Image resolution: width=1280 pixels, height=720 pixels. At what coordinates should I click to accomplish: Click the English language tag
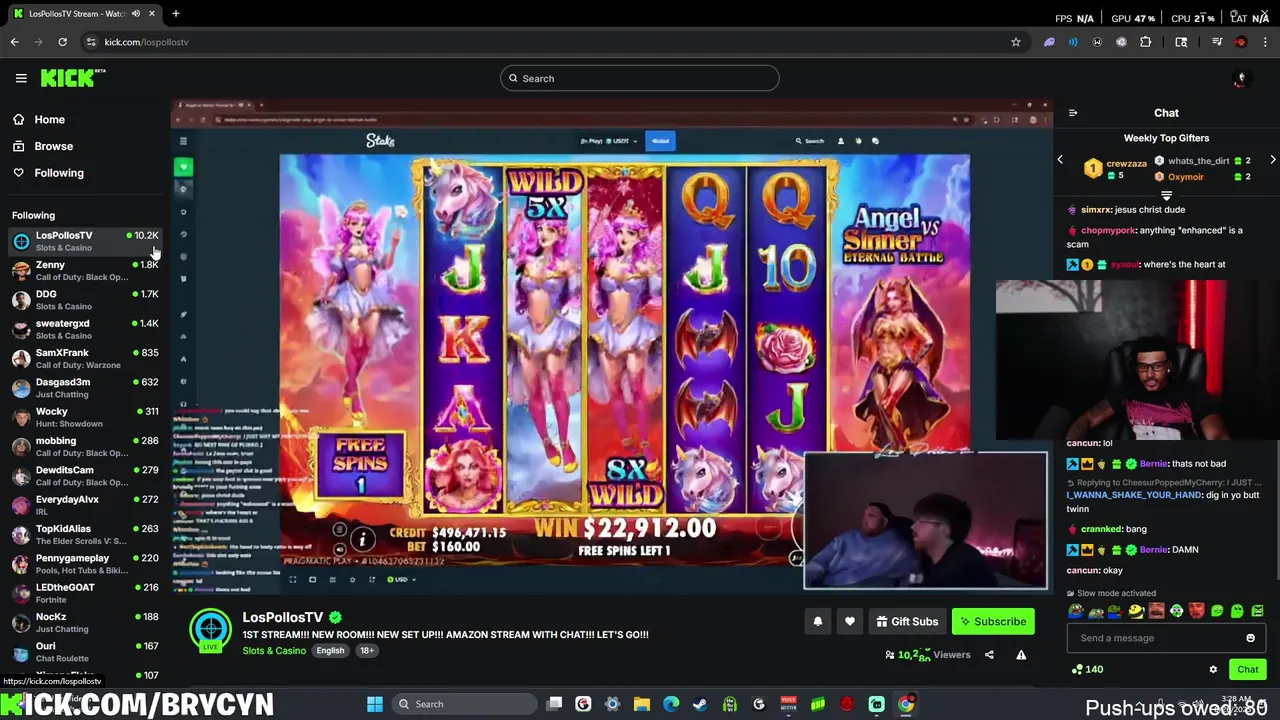coord(330,651)
